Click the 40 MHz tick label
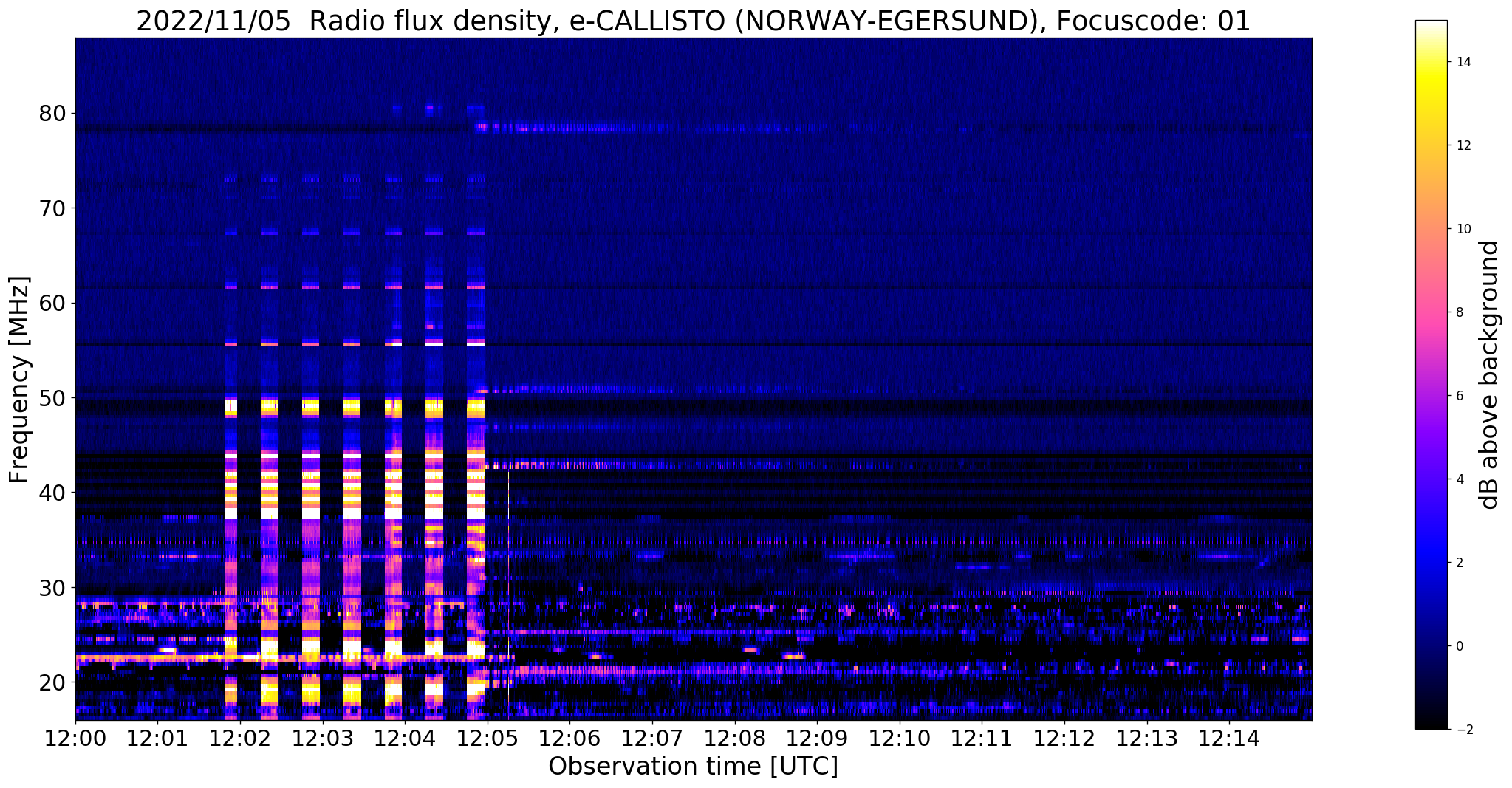Image resolution: width=1512 pixels, height=788 pixels. [52, 493]
